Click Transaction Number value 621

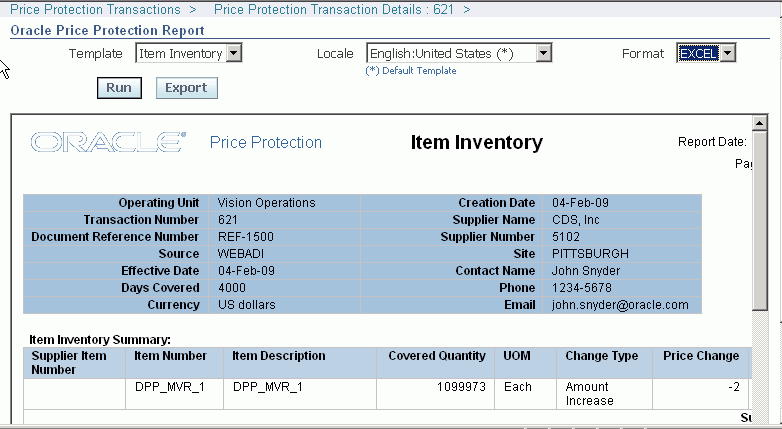pyautogui.click(x=227, y=220)
